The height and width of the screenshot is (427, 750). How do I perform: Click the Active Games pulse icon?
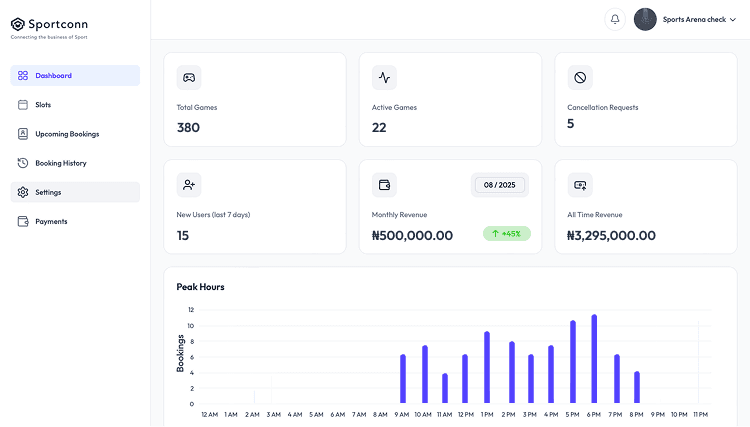point(385,77)
